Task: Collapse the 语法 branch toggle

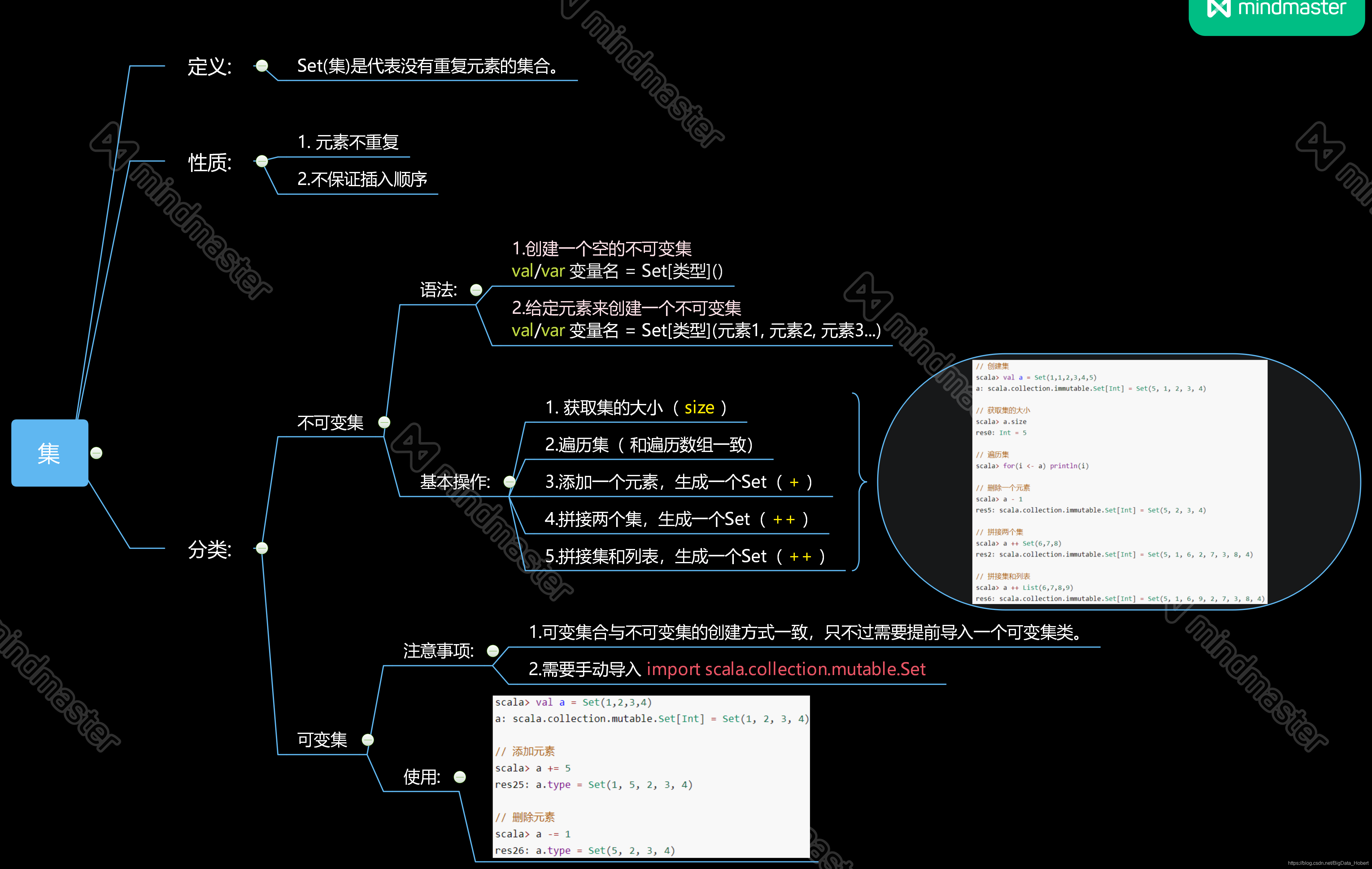Action: (476, 290)
